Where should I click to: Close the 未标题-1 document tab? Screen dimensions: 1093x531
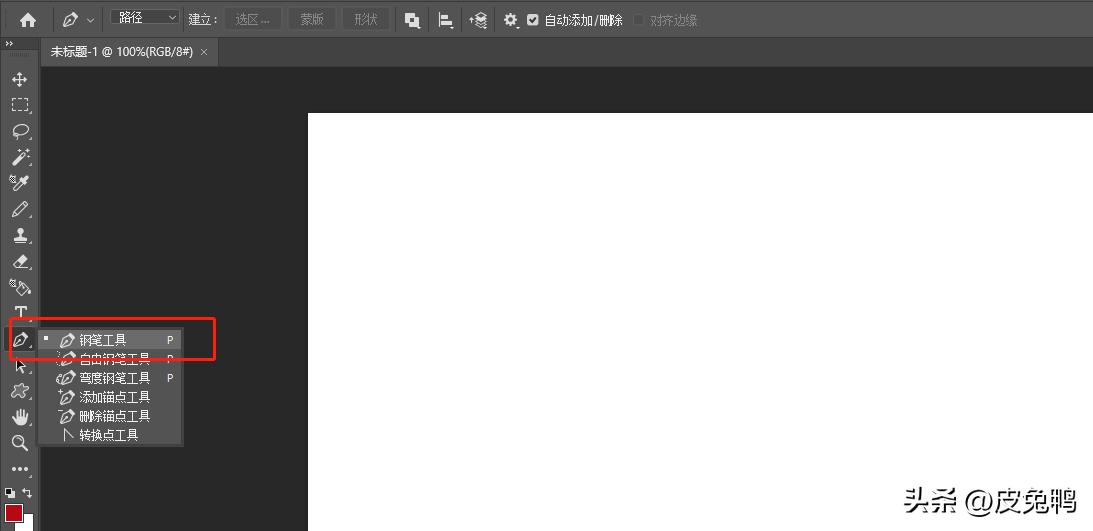204,52
